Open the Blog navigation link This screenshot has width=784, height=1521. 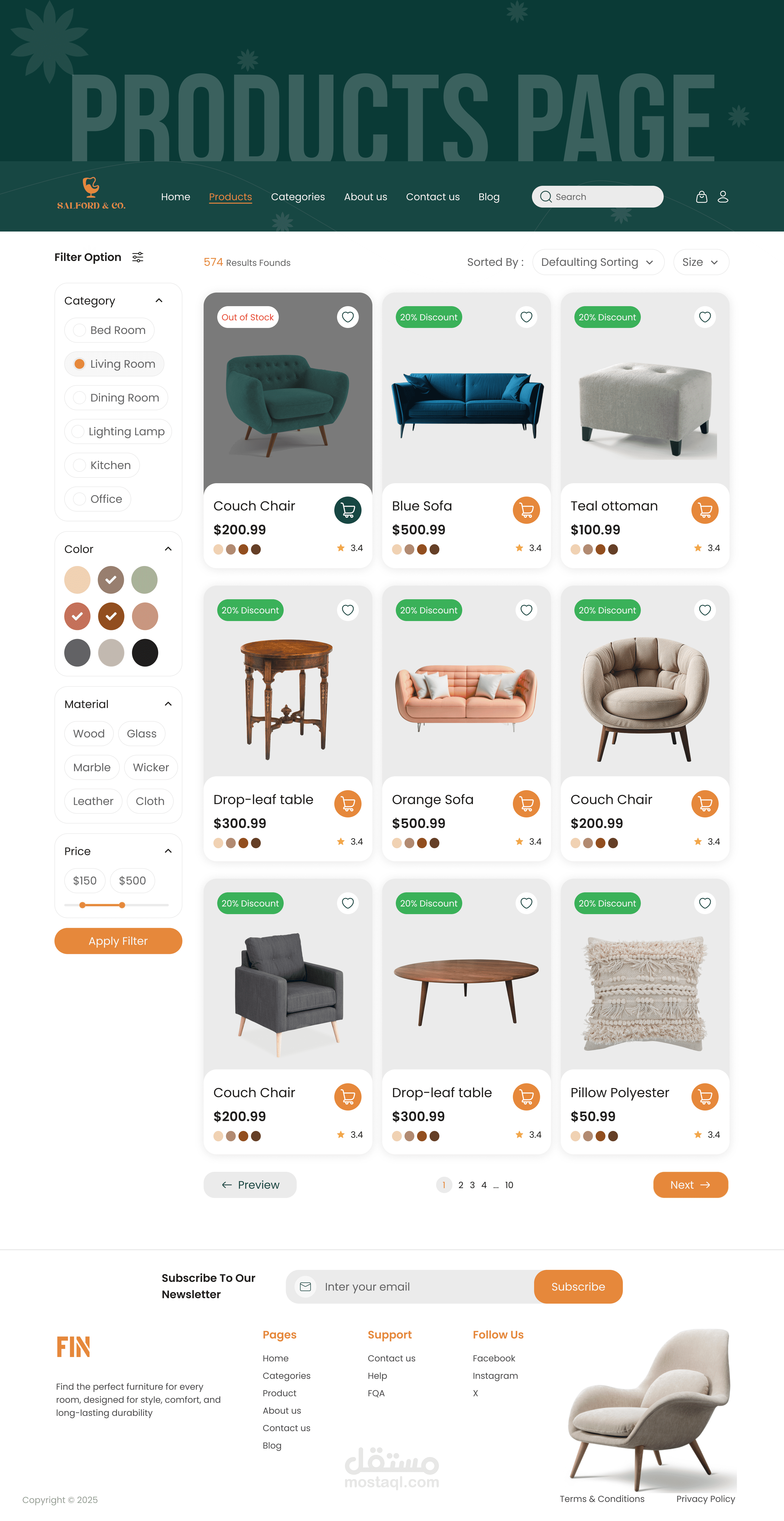tap(488, 197)
